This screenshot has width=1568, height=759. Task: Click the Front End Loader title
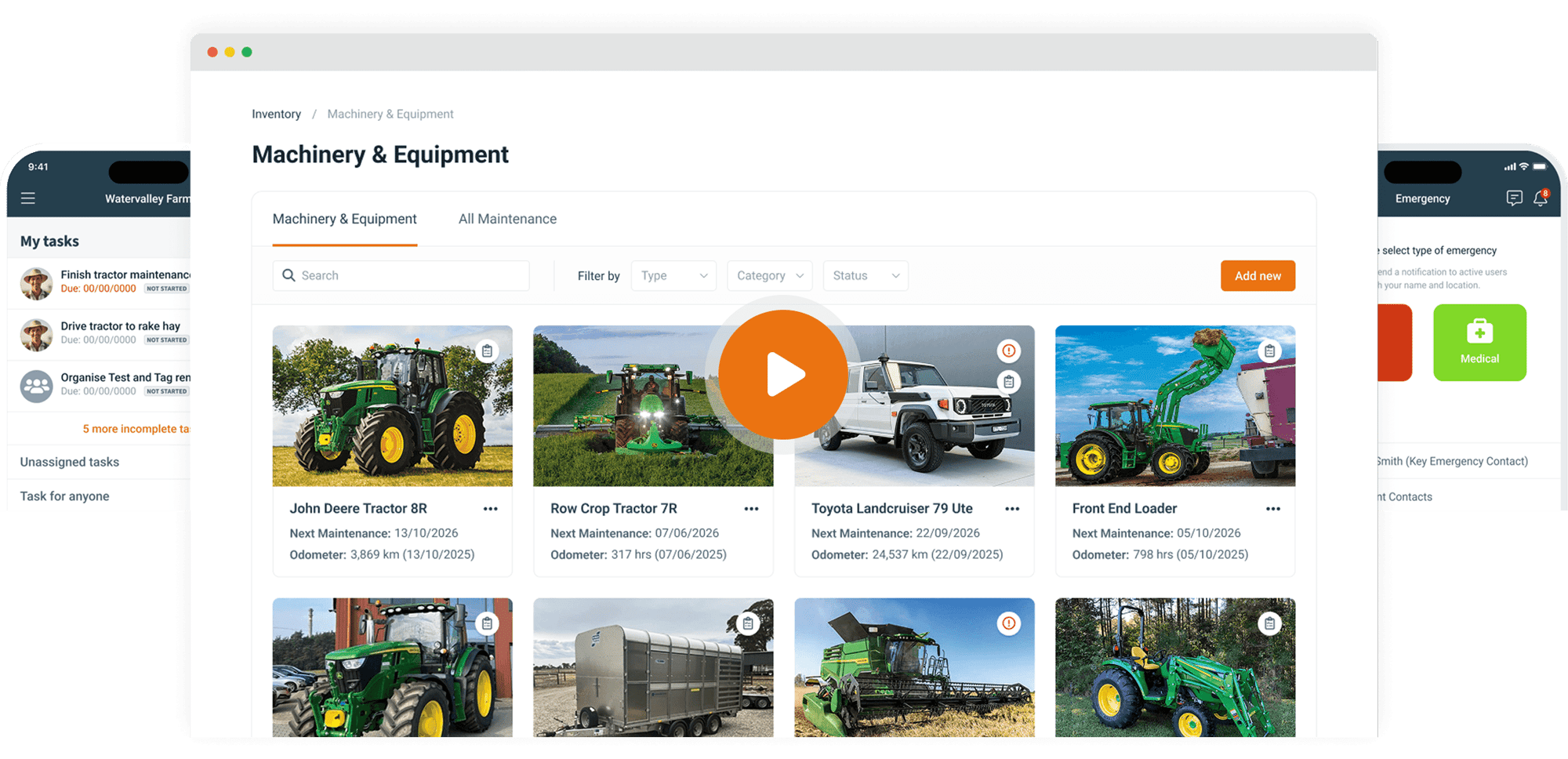click(x=1124, y=509)
